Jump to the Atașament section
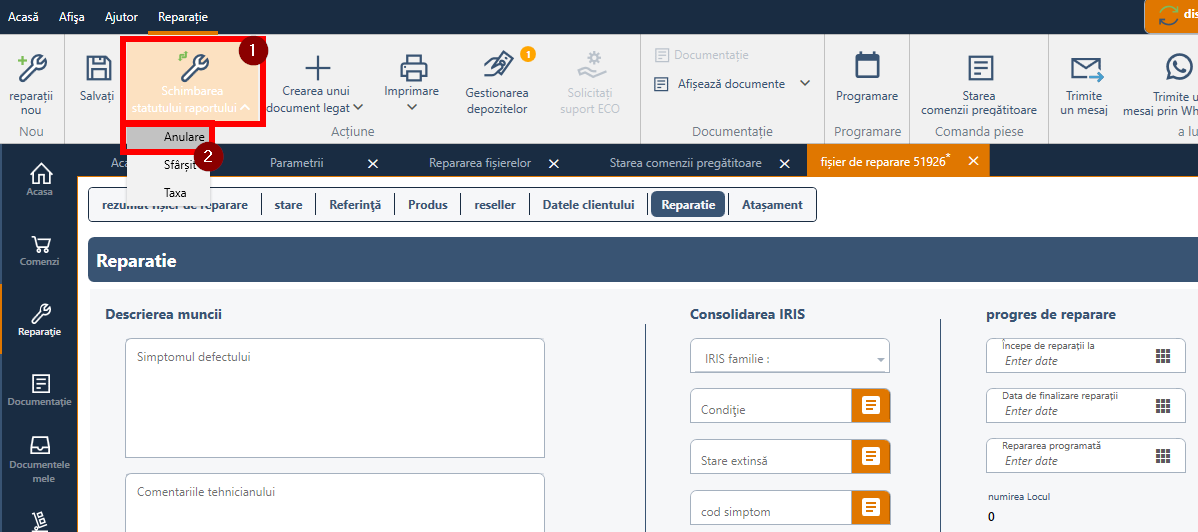This screenshot has height=532, width=1198. pos(772,205)
